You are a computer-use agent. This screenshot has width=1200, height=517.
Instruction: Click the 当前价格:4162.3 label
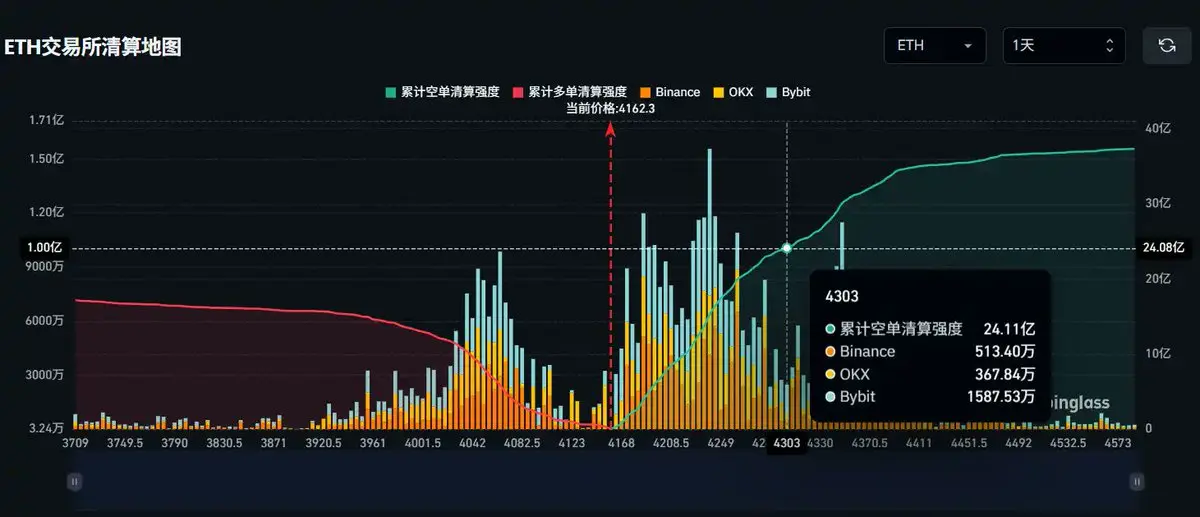point(611,108)
